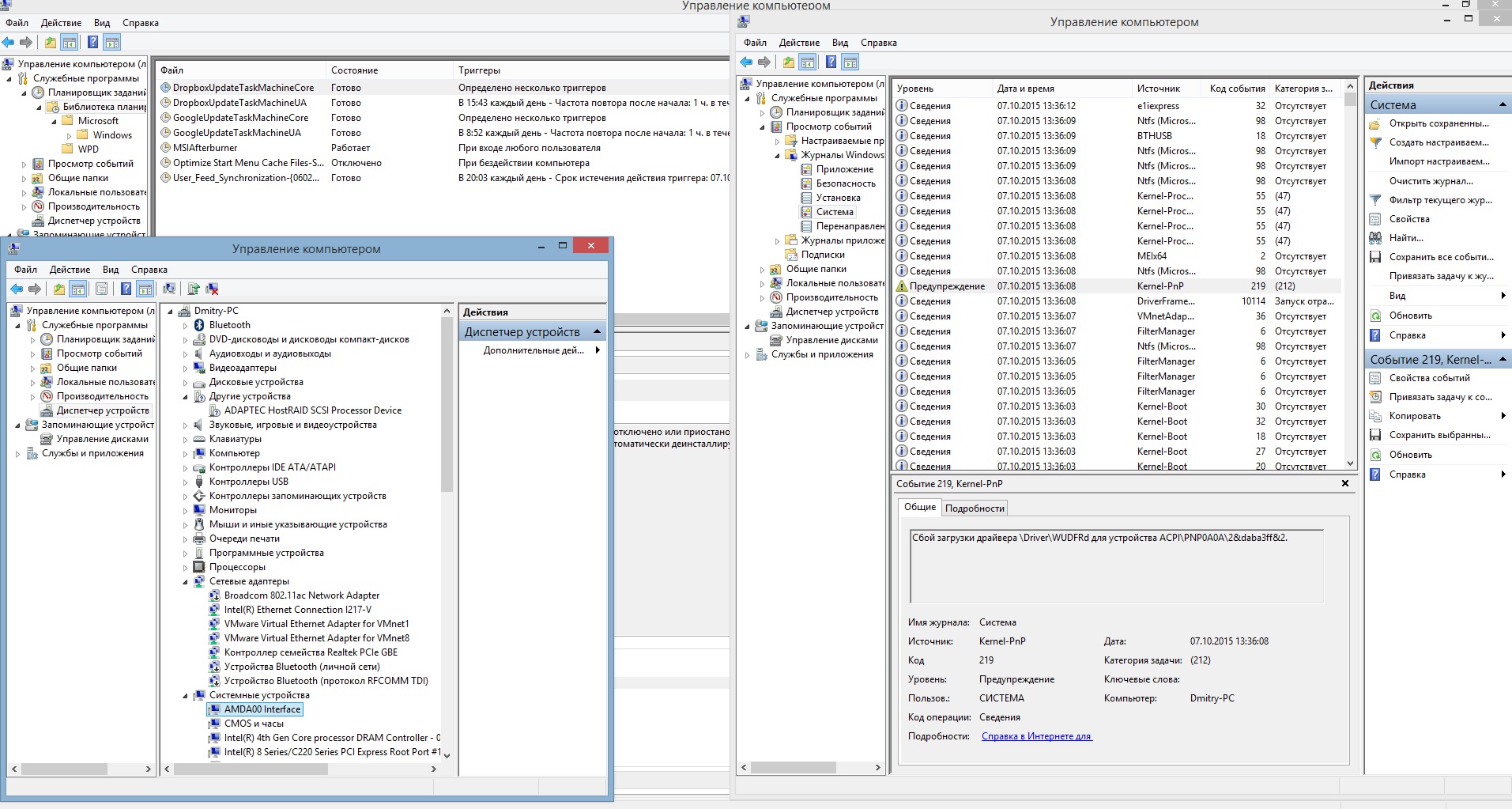The width and height of the screenshot is (1512, 809).
Task: Click binoculars icon next to 'Найти...'
Action: click(x=1375, y=238)
